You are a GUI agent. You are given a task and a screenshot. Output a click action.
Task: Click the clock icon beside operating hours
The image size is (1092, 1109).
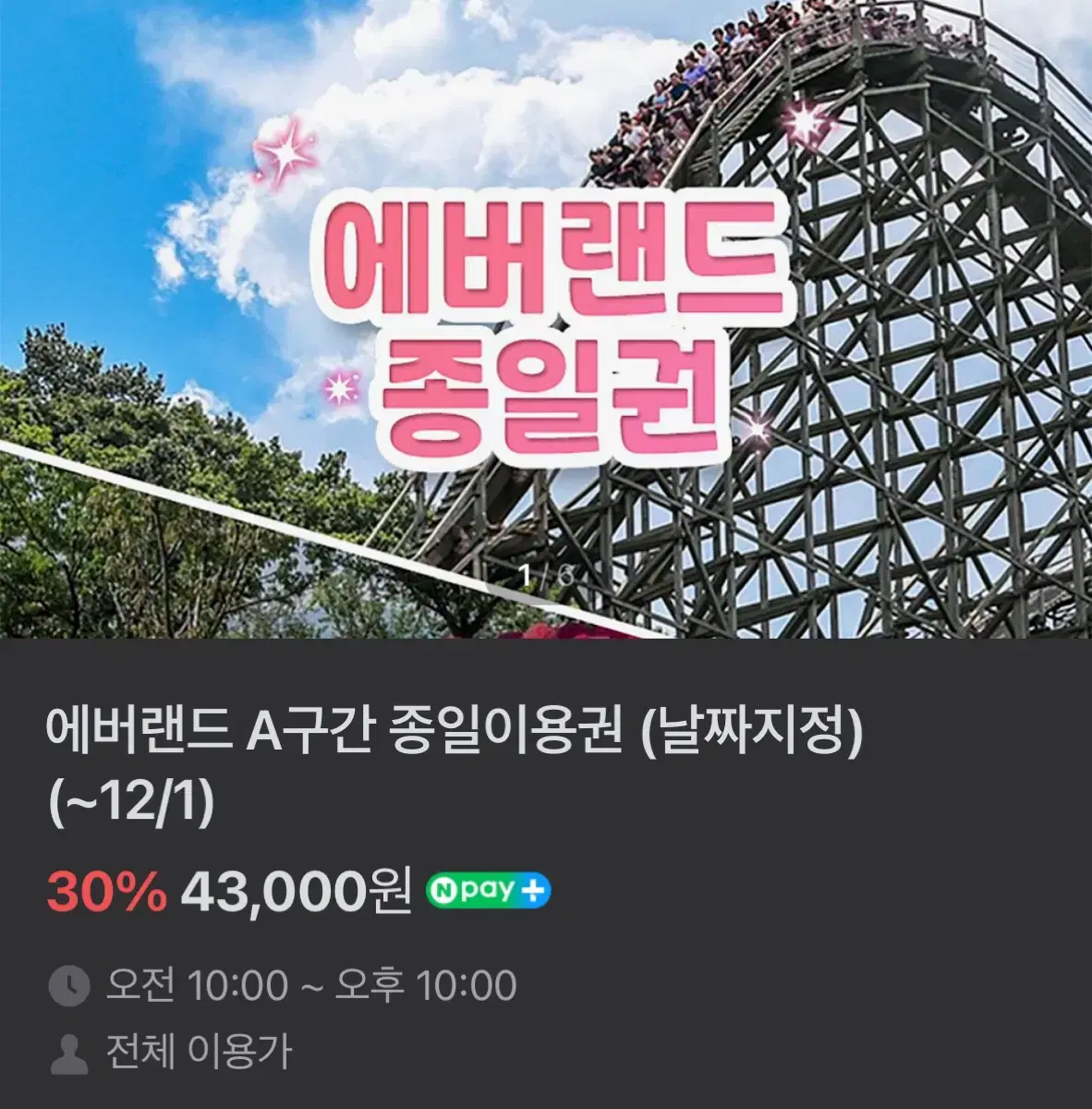point(68,986)
